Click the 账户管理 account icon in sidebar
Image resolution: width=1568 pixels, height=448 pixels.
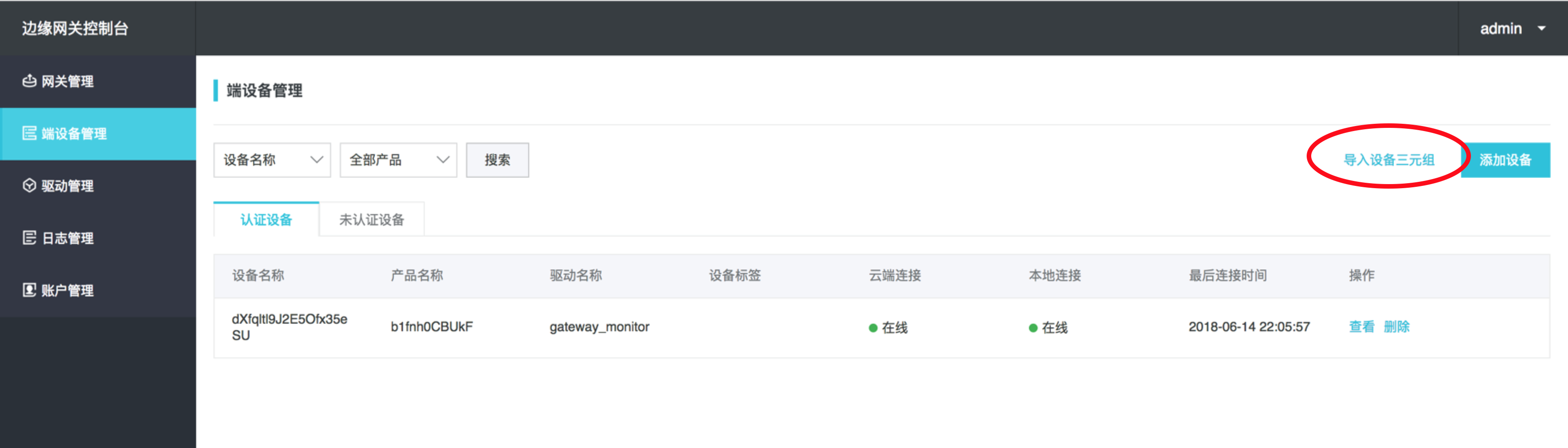(29, 290)
